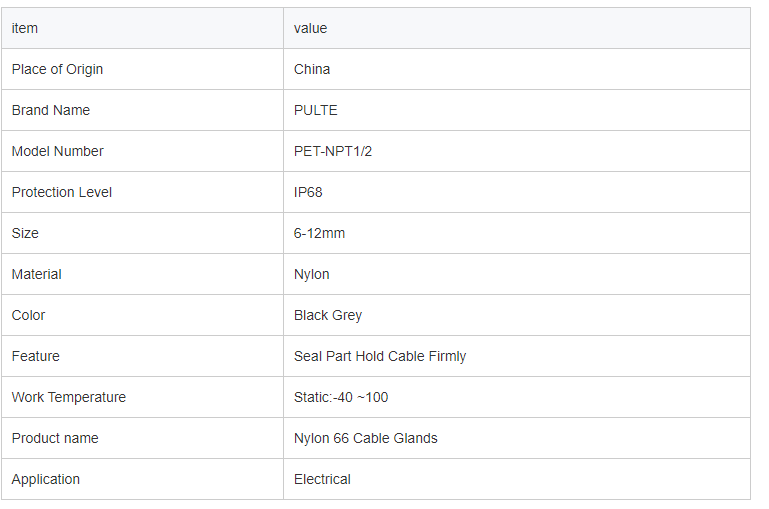The height and width of the screenshot is (509, 769).
Task: Select the 'Place of Origin' label cell
Action: (x=142, y=69)
